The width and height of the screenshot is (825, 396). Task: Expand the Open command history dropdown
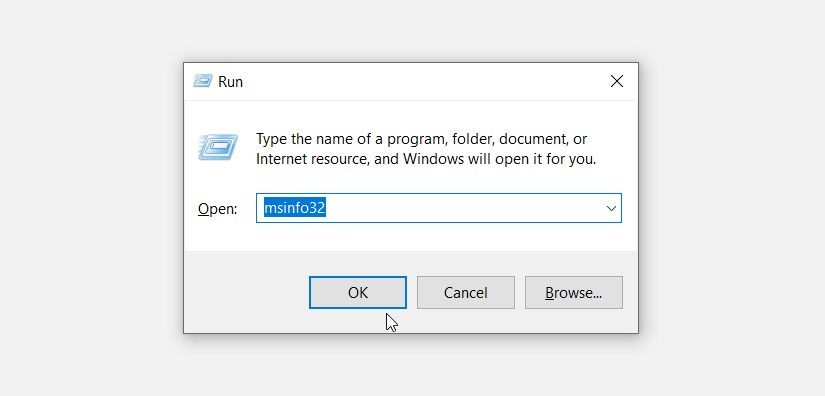pyautogui.click(x=611, y=208)
